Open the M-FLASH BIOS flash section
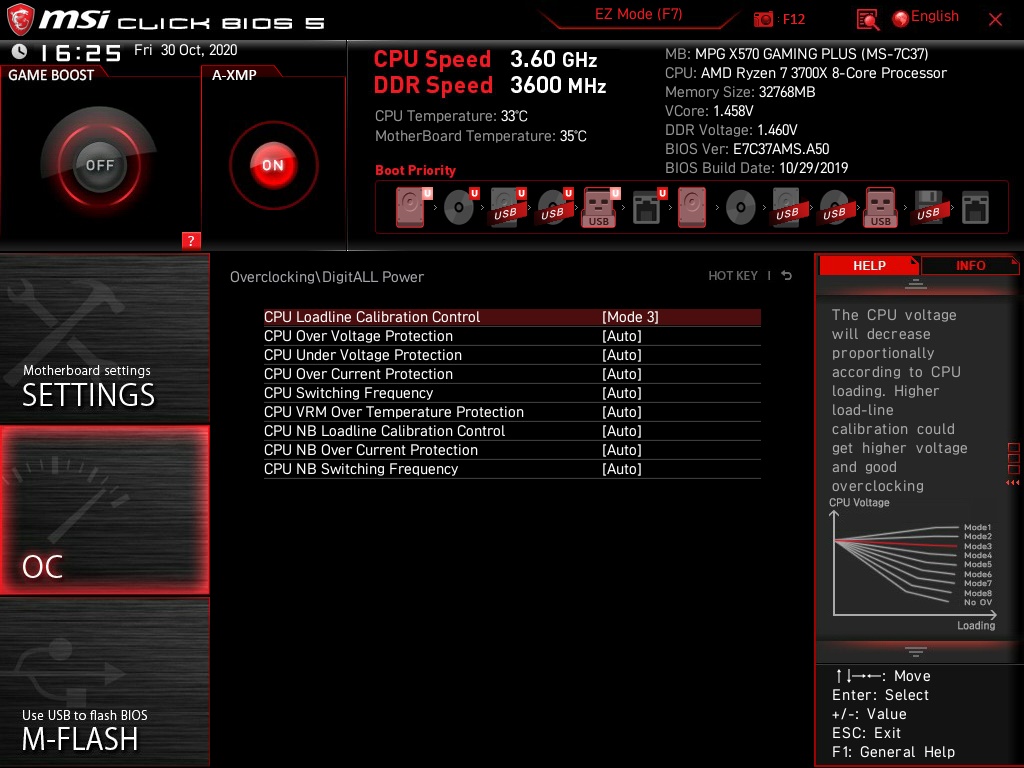This screenshot has width=1024, height=768. 104,682
